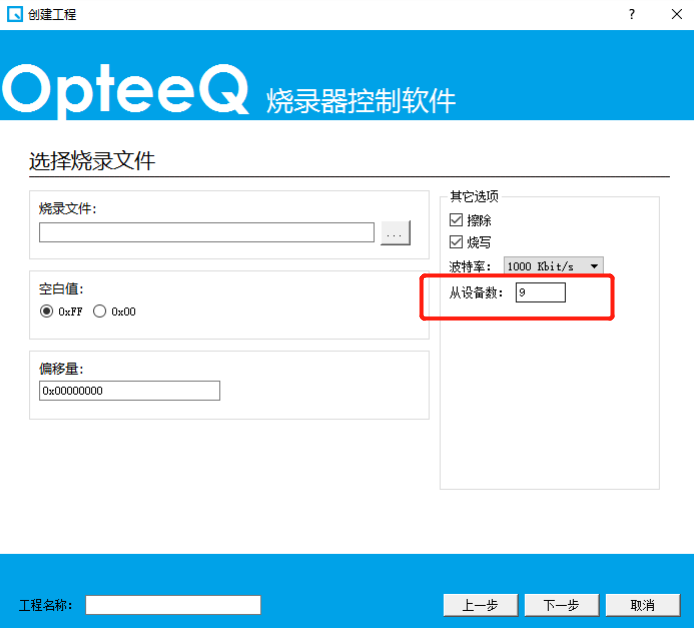Go back with the 上一步 button
The height and width of the screenshot is (628, 694).
click(480, 605)
